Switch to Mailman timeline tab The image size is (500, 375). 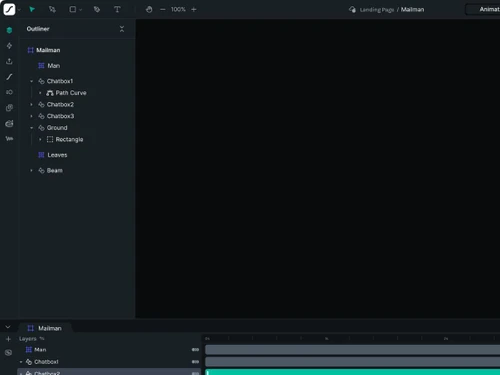[45, 328]
